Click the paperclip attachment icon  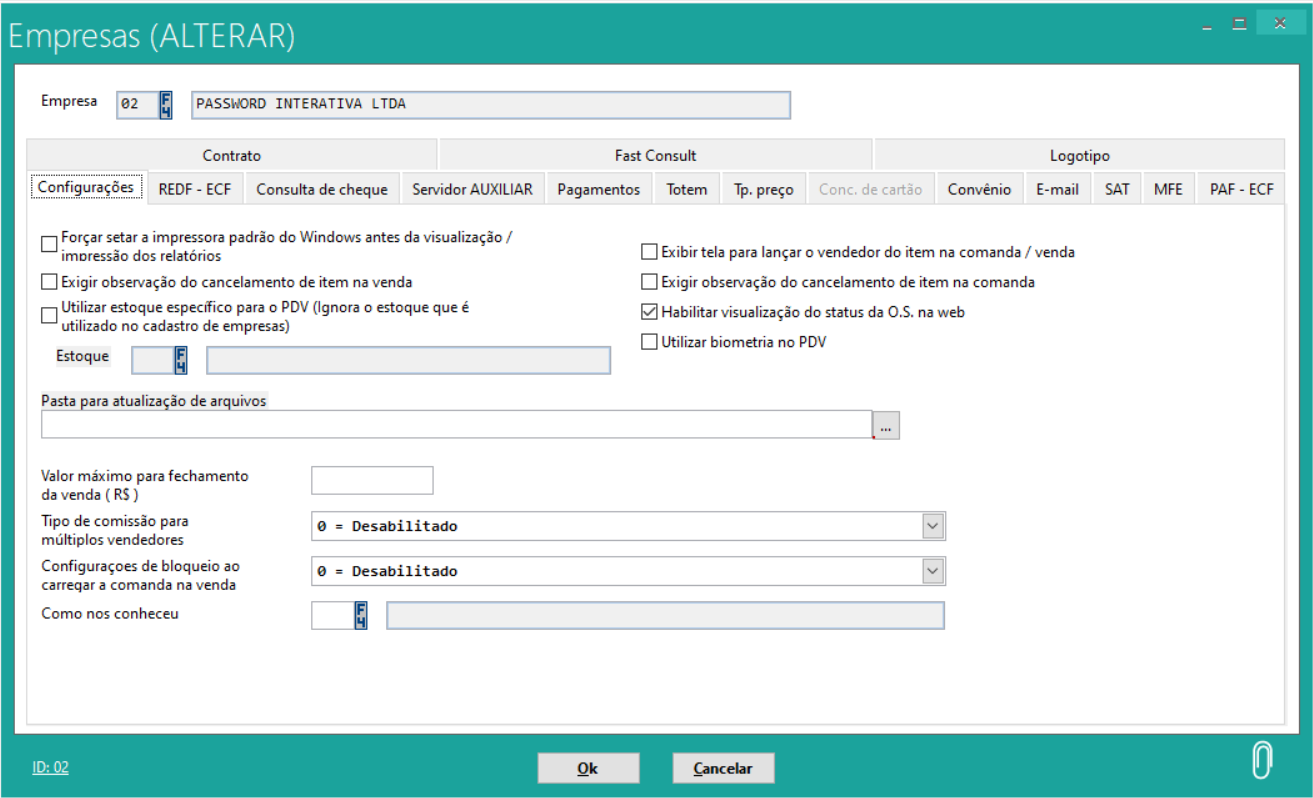click(1262, 761)
